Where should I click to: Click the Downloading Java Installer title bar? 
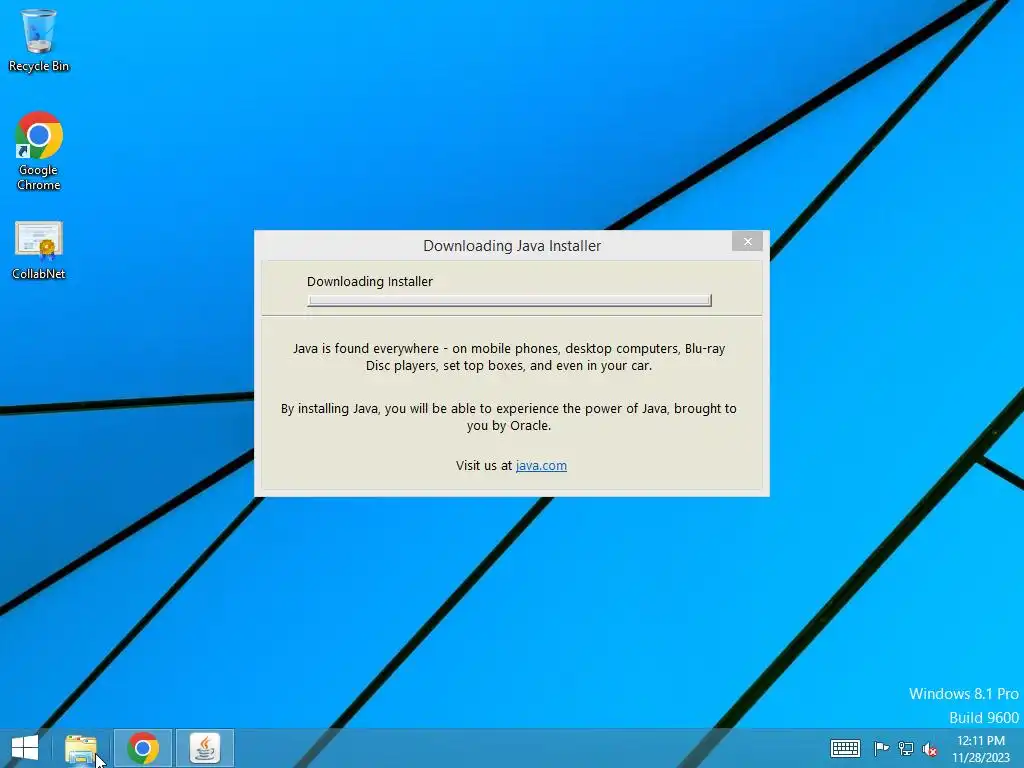pyautogui.click(x=512, y=246)
